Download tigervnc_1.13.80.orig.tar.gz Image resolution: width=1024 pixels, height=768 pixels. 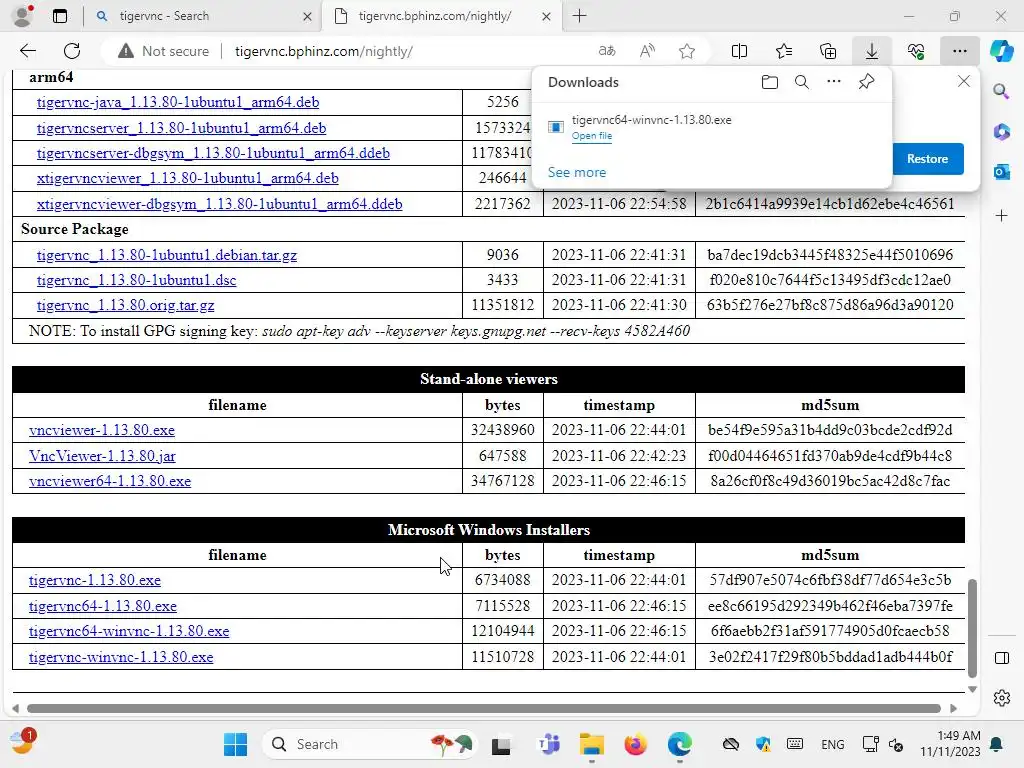[125, 305]
